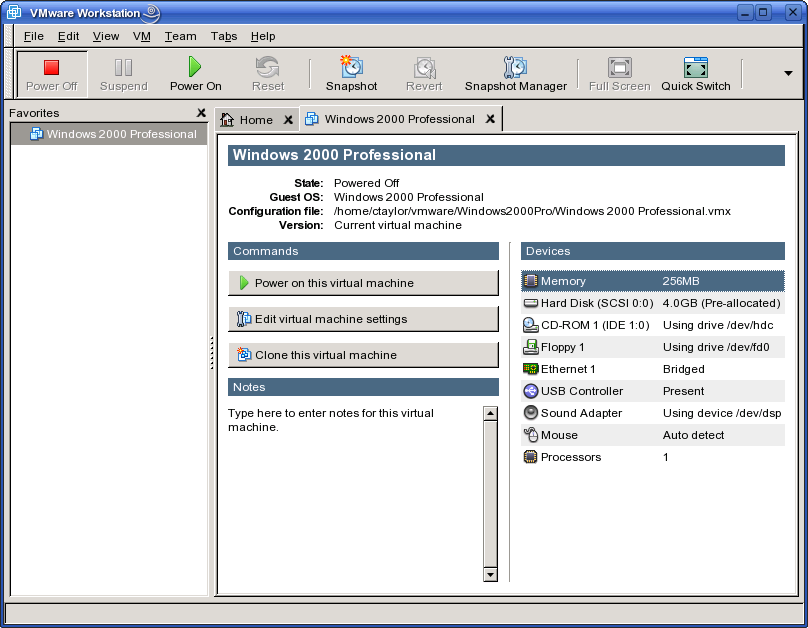
Task: Click the Full Screen toolbar icon
Action: tap(619, 67)
